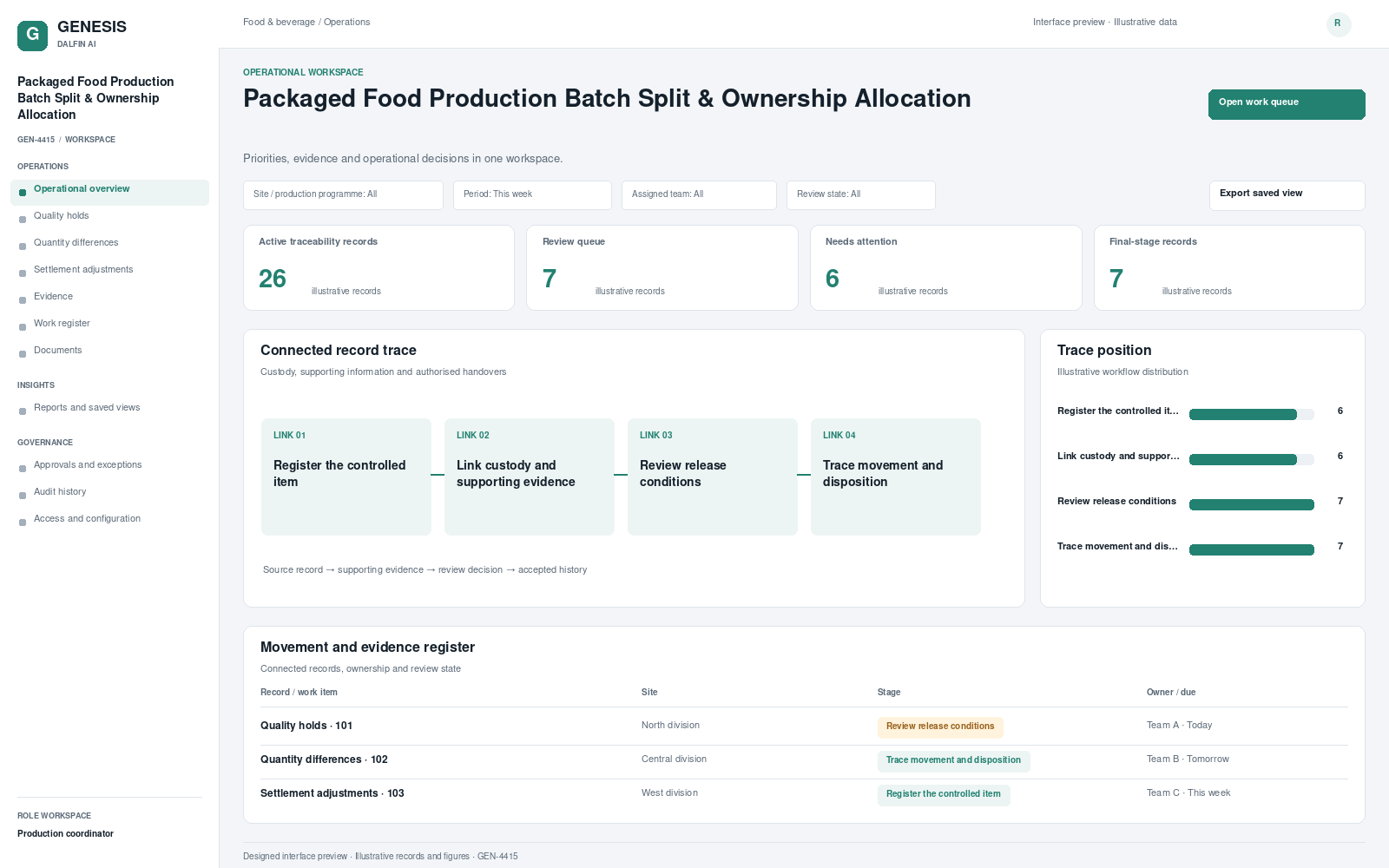Open Quality holds · 101 record
Viewport: 1389px width, 868px height.
pos(306,726)
